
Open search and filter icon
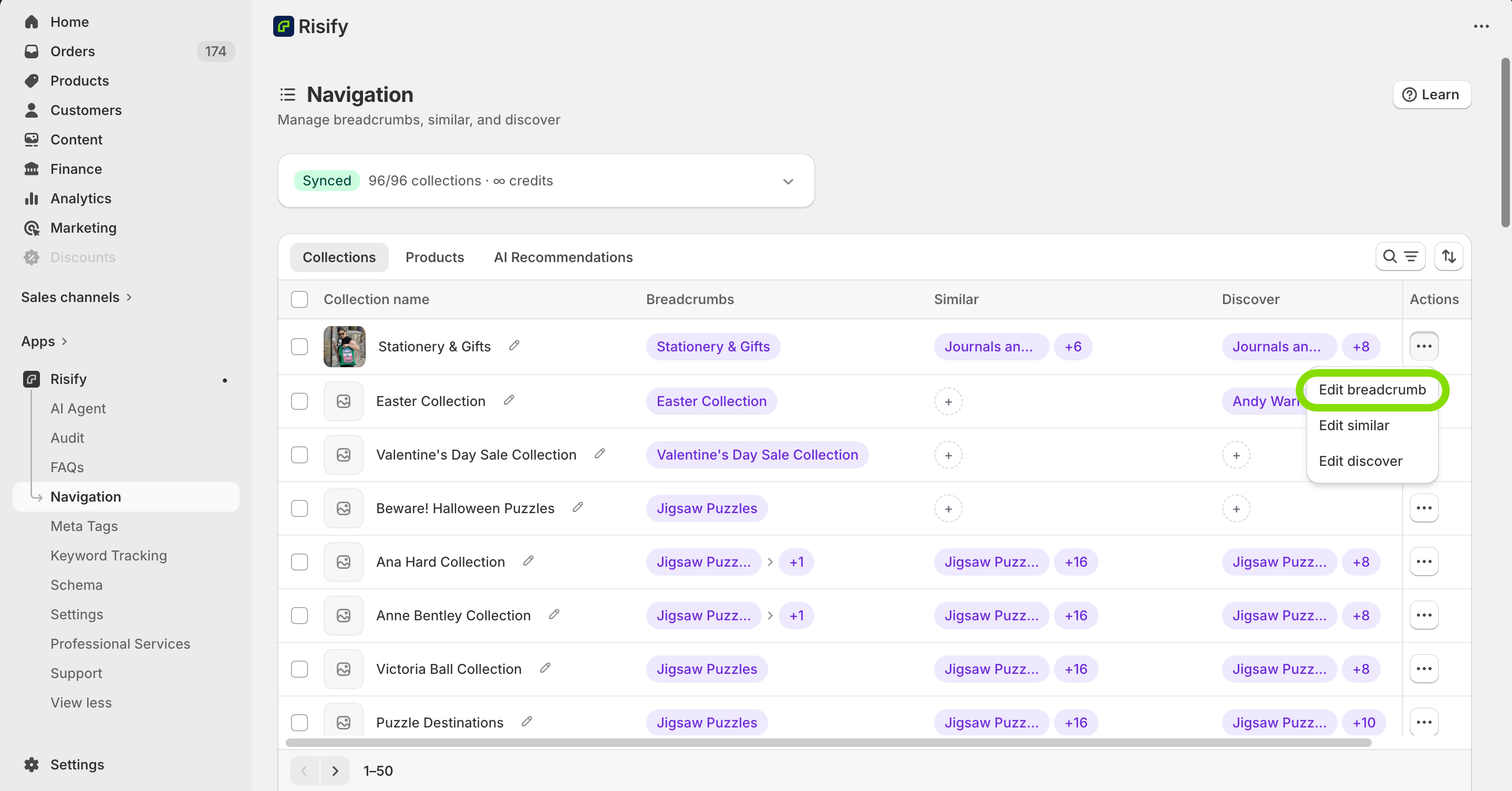tap(1400, 256)
